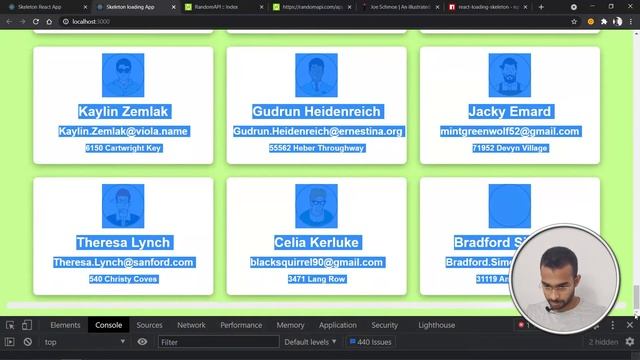640x360 pixels.
Task: Click the page horizontal scrollbar
Action: tap(316, 305)
